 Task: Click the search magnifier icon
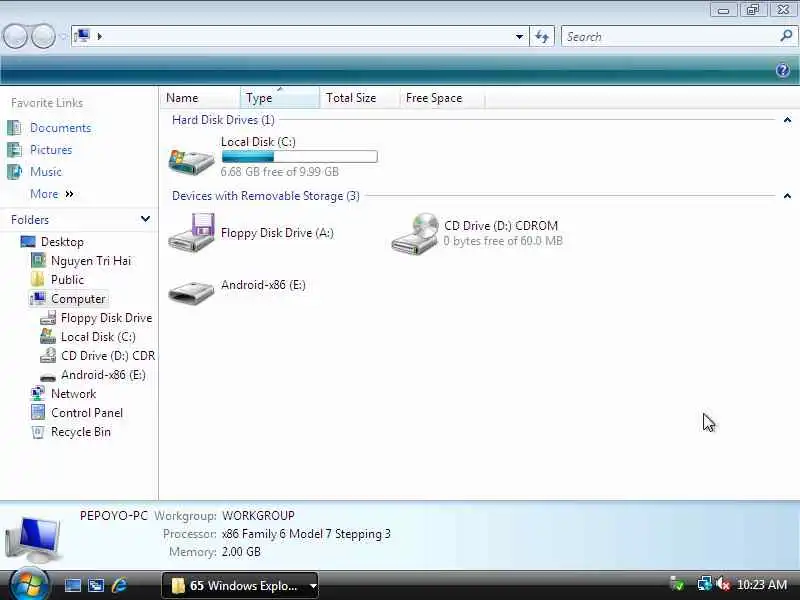786,36
